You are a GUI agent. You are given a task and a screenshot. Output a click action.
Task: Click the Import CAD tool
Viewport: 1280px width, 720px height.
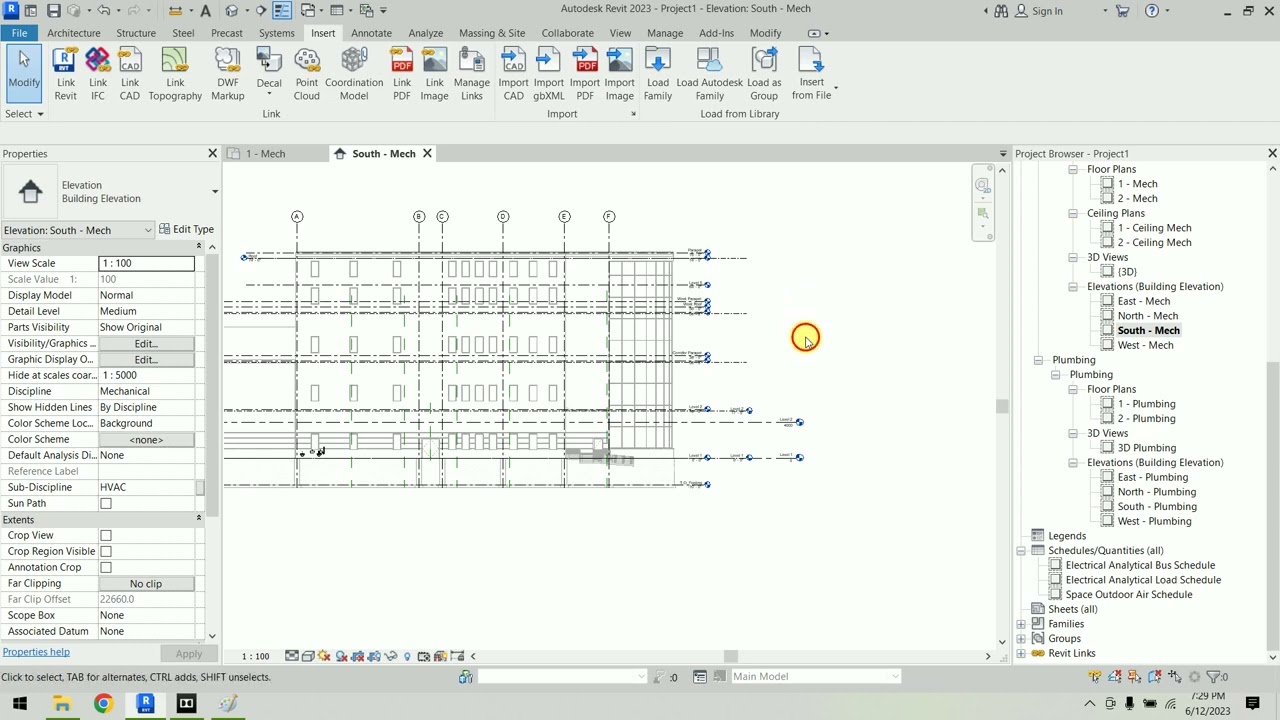513,73
